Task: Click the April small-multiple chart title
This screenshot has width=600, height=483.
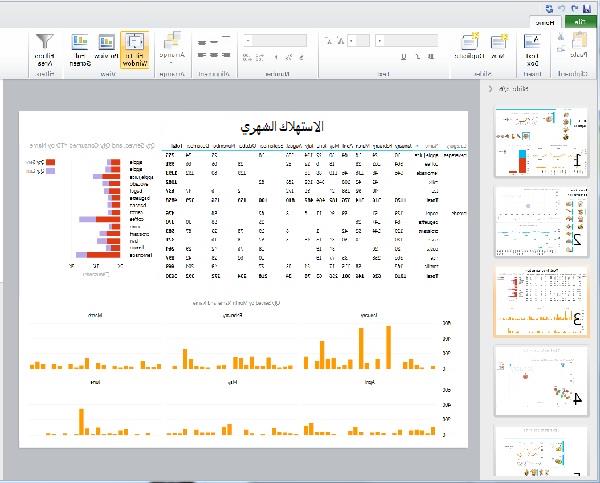Action: [370, 382]
